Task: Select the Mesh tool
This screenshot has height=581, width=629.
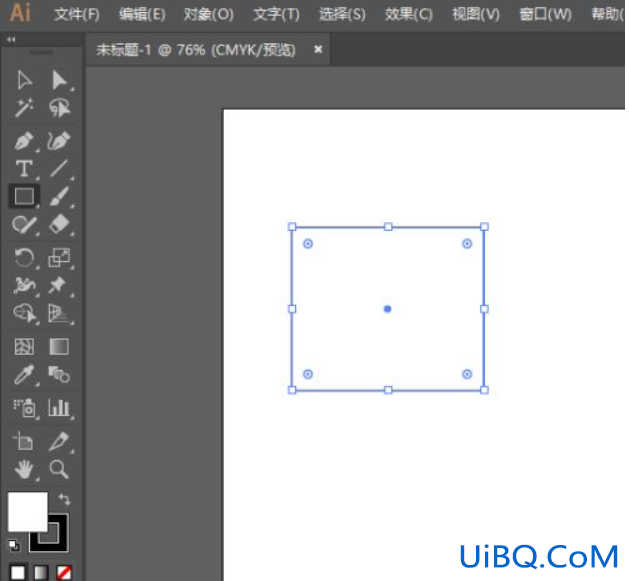Action: pos(24,347)
